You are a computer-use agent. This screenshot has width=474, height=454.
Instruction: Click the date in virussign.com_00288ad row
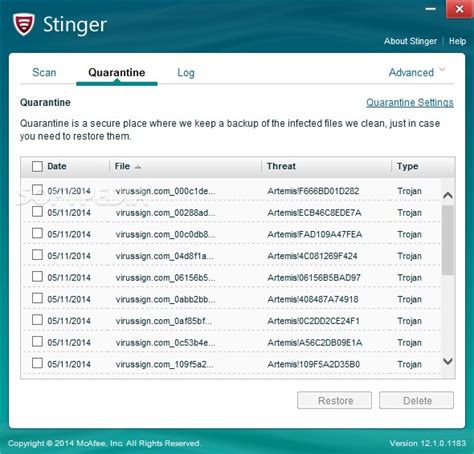[x=69, y=213]
